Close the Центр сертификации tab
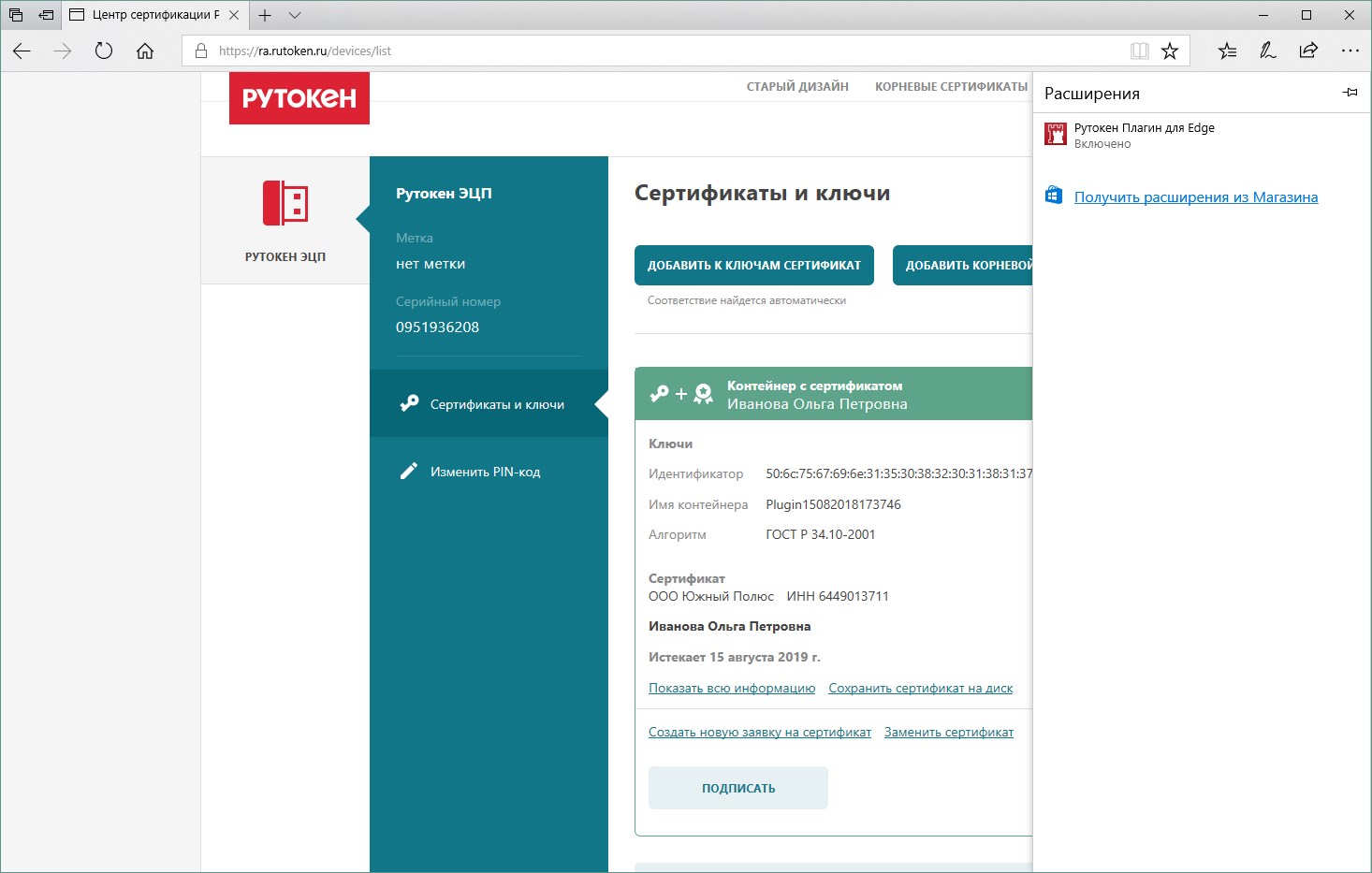 point(234,15)
